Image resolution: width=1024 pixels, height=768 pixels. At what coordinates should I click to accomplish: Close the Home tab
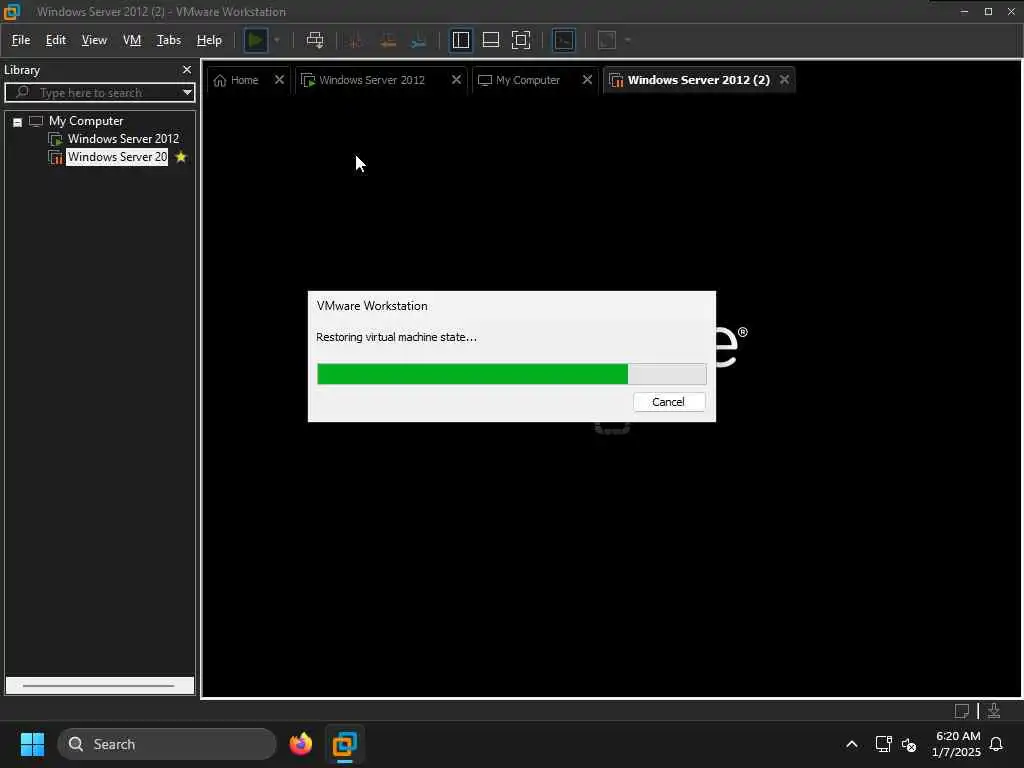tap(280, 80)
